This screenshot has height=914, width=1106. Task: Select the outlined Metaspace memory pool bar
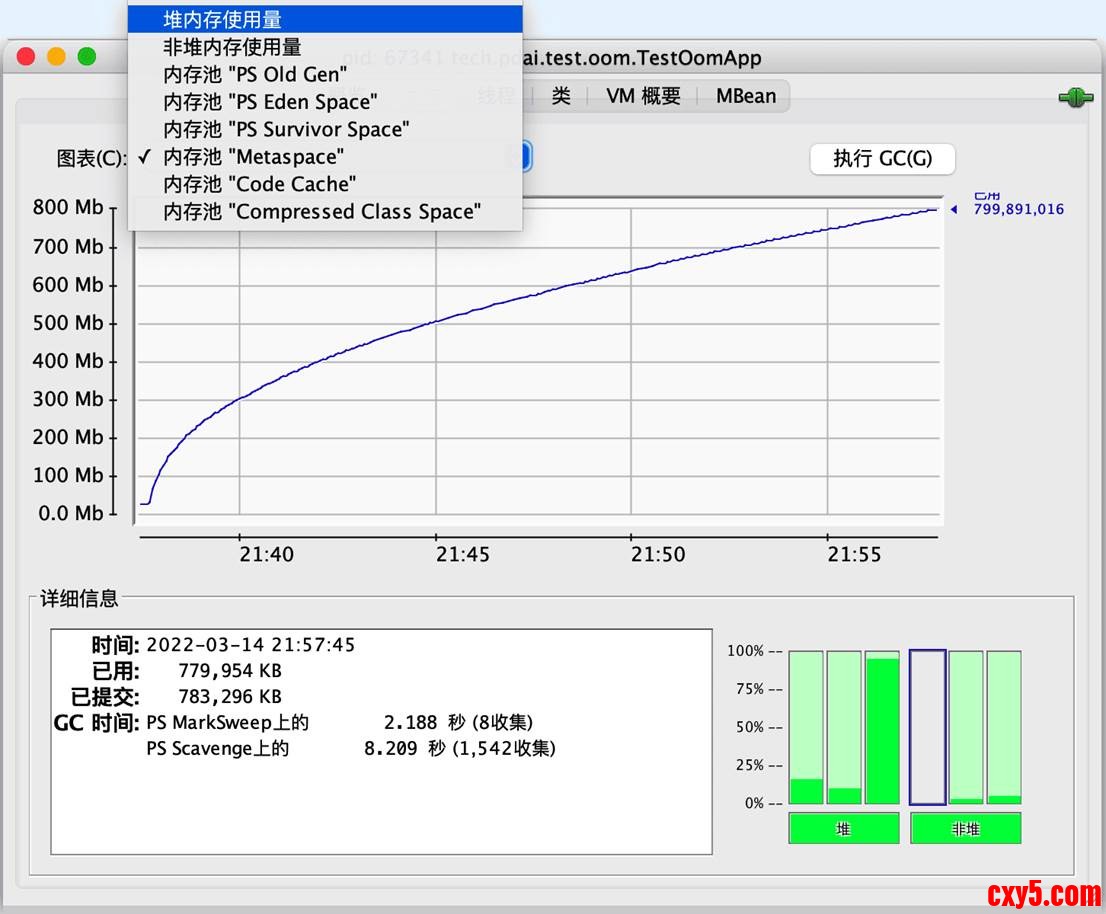click(927, 727)
